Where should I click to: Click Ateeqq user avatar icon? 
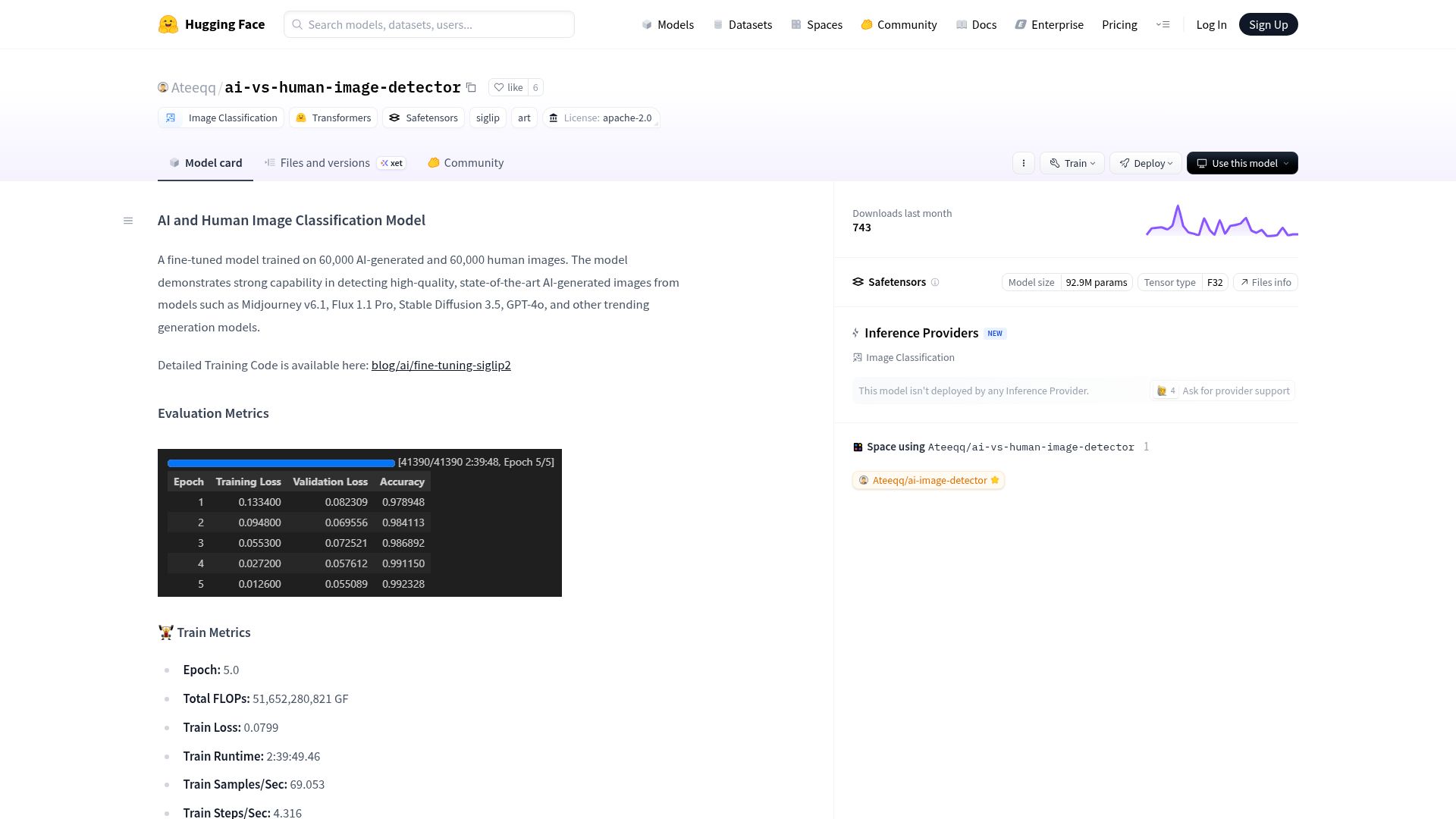163,87
